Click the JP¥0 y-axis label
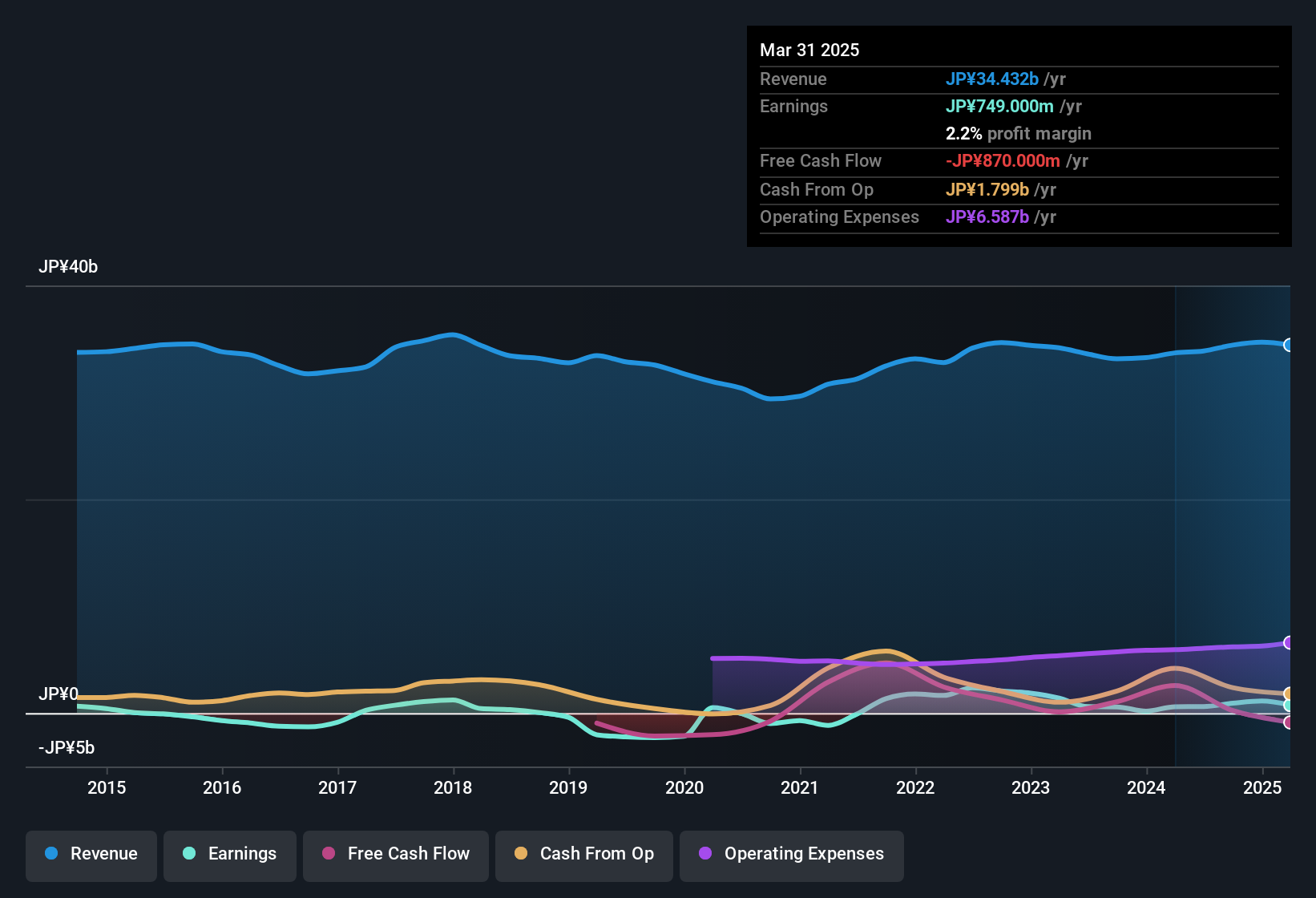The height and width of the screenshot is (898, 1316). (x=59, y=694)
